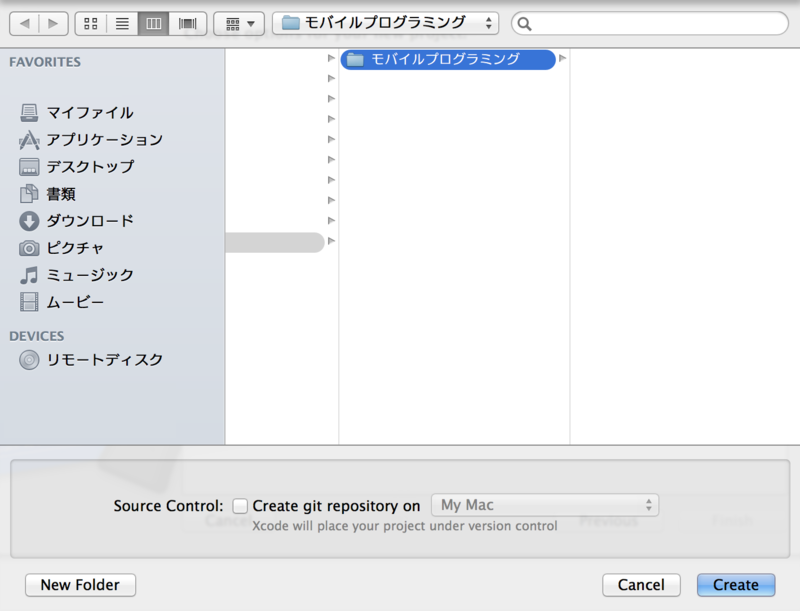Click the ミュージック note icon
Image resolution: width=800 pixels, height=611 pixels.
click(x=29, y=275)
